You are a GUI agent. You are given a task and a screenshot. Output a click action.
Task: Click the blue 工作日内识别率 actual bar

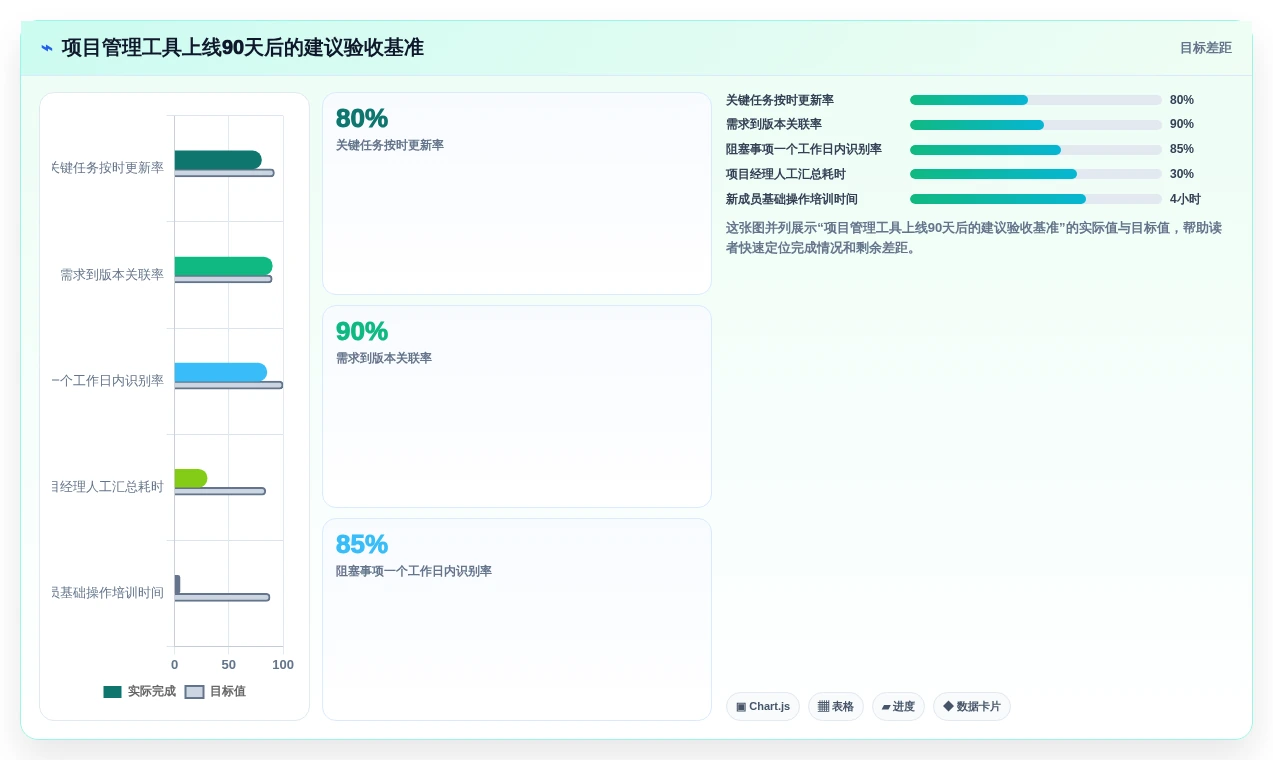(x=221, y=372)
